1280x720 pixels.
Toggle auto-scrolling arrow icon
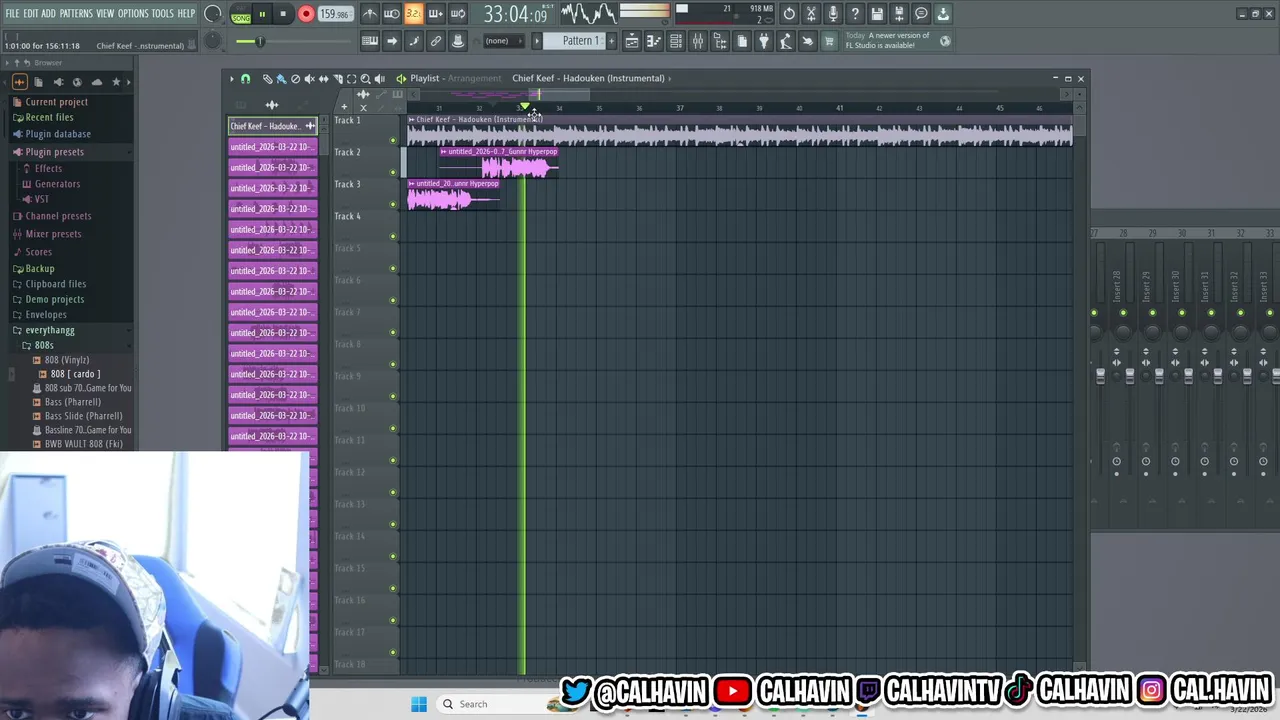[392, 41]
